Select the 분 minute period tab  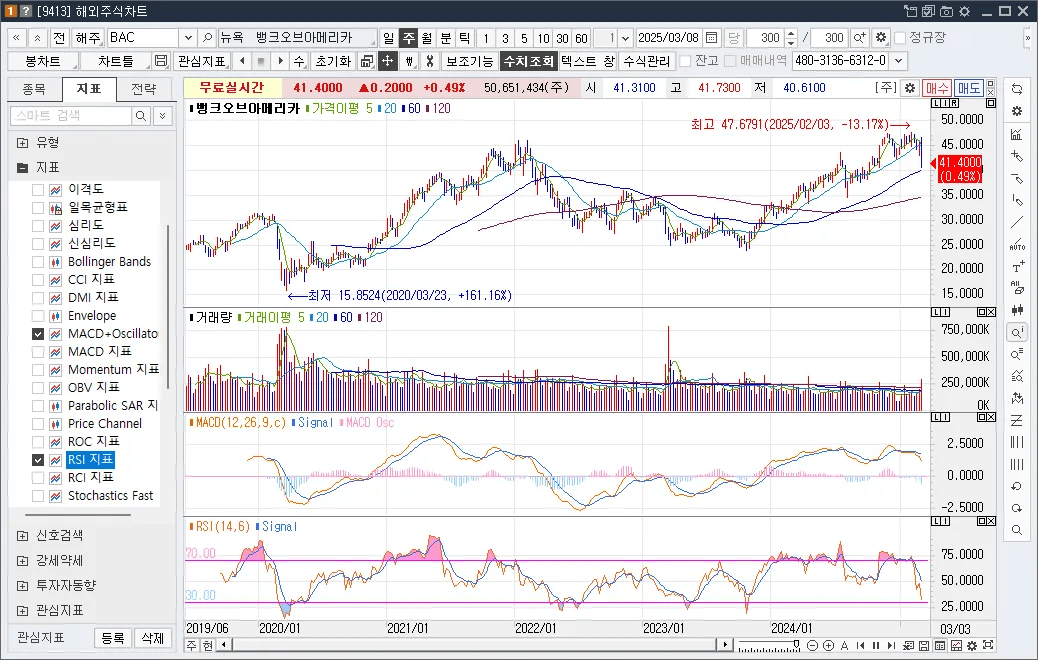coord(446,38)
